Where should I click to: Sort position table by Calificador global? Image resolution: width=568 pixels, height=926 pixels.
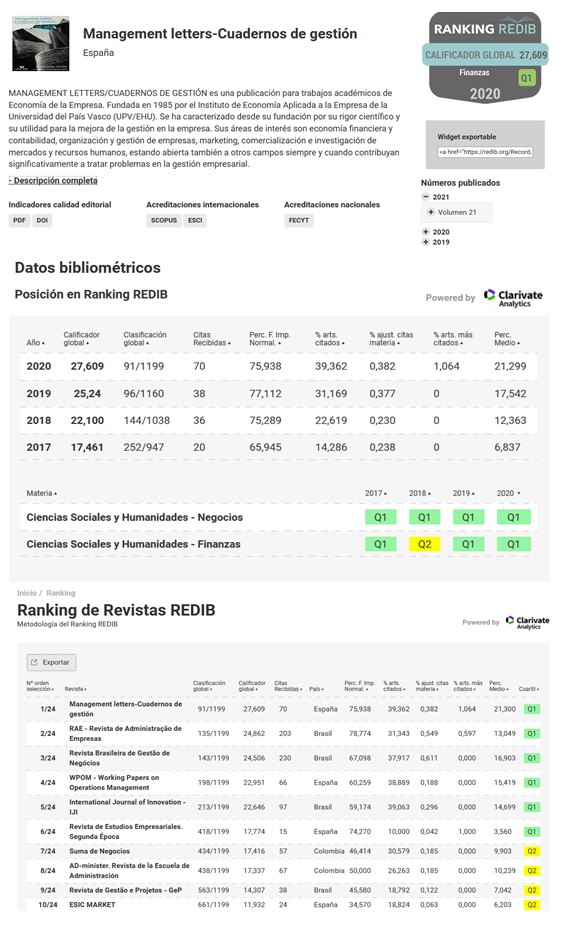pyautogui.click(x=81, y=338)
